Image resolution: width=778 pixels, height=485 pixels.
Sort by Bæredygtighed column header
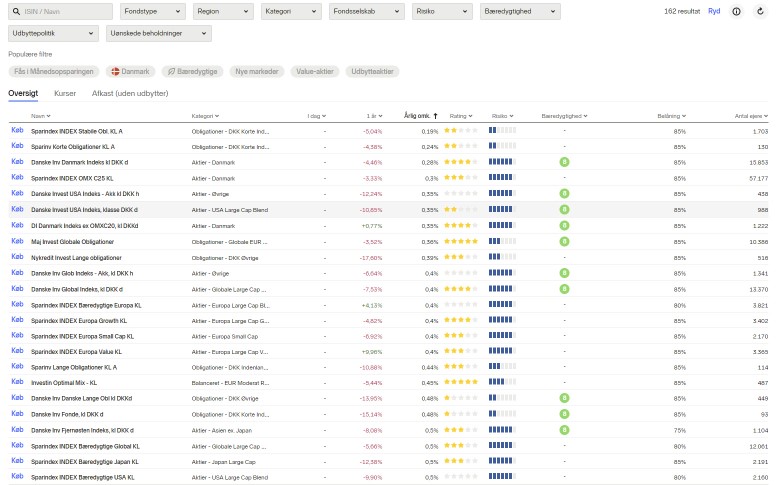click(x=564, y=116)
